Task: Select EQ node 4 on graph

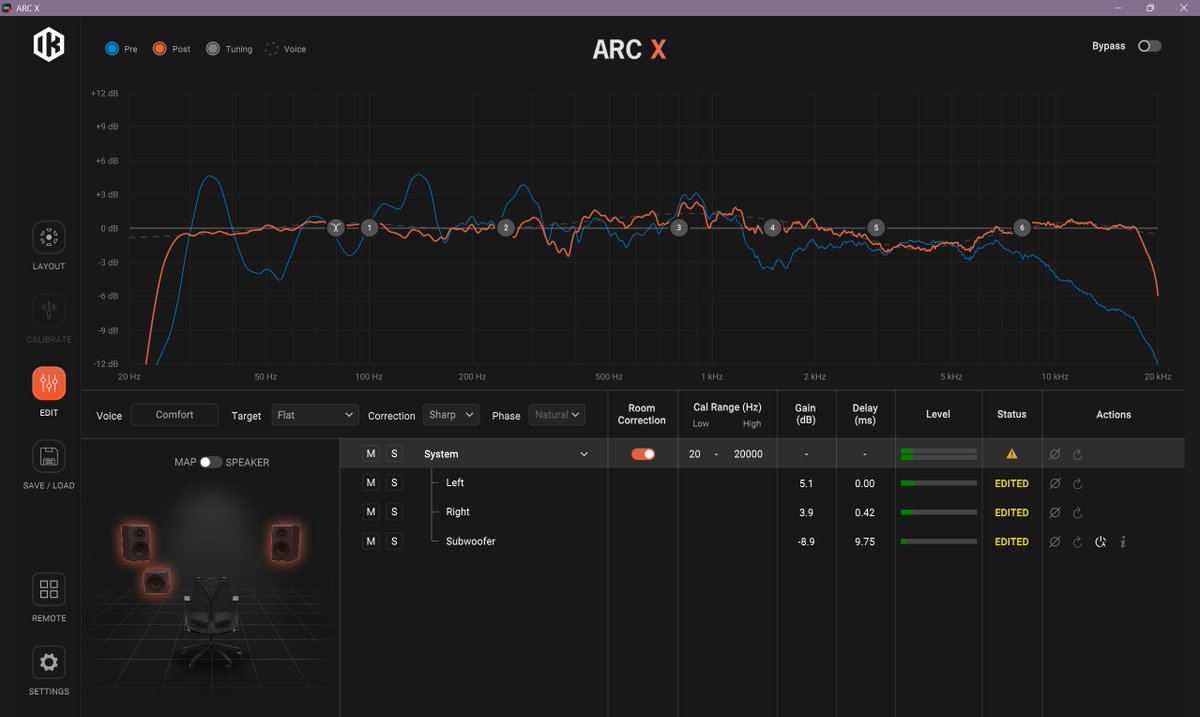Action: [x=772, y=228]
